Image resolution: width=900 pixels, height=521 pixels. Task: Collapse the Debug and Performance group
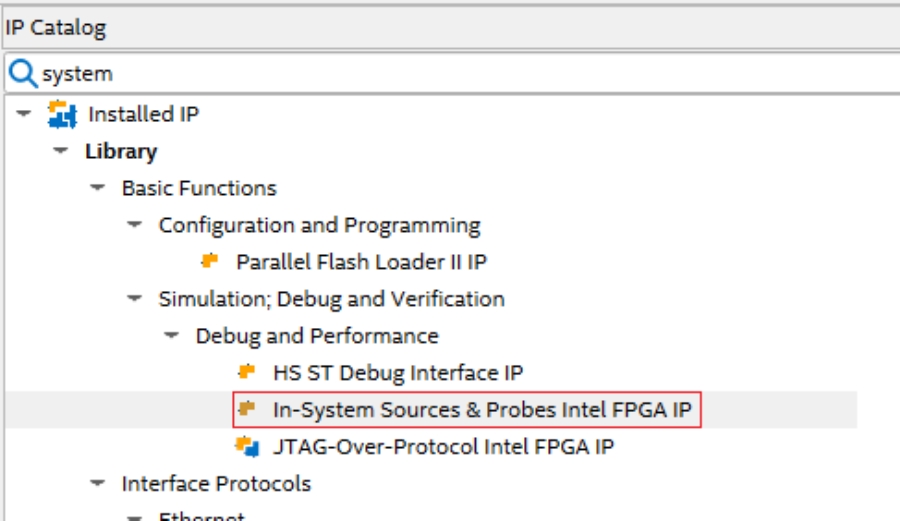(x=172, y=335)
